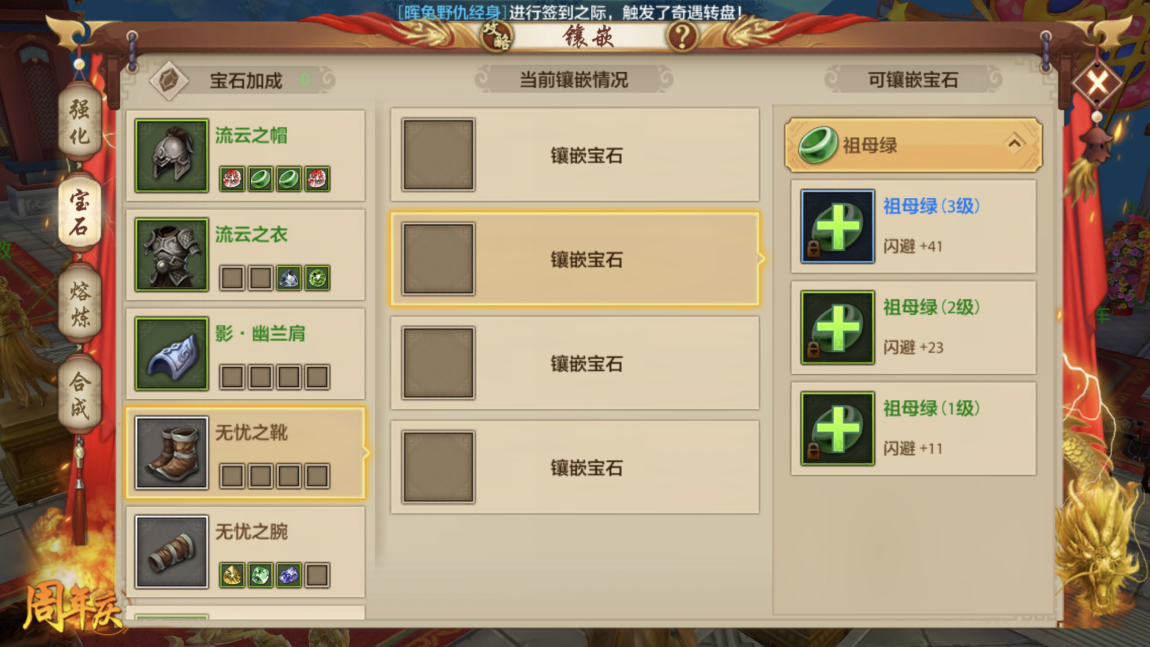Select the highlighted second 镶嵌宝石 slot
This screenshot has width=1150, height=647.
(575, 259)
